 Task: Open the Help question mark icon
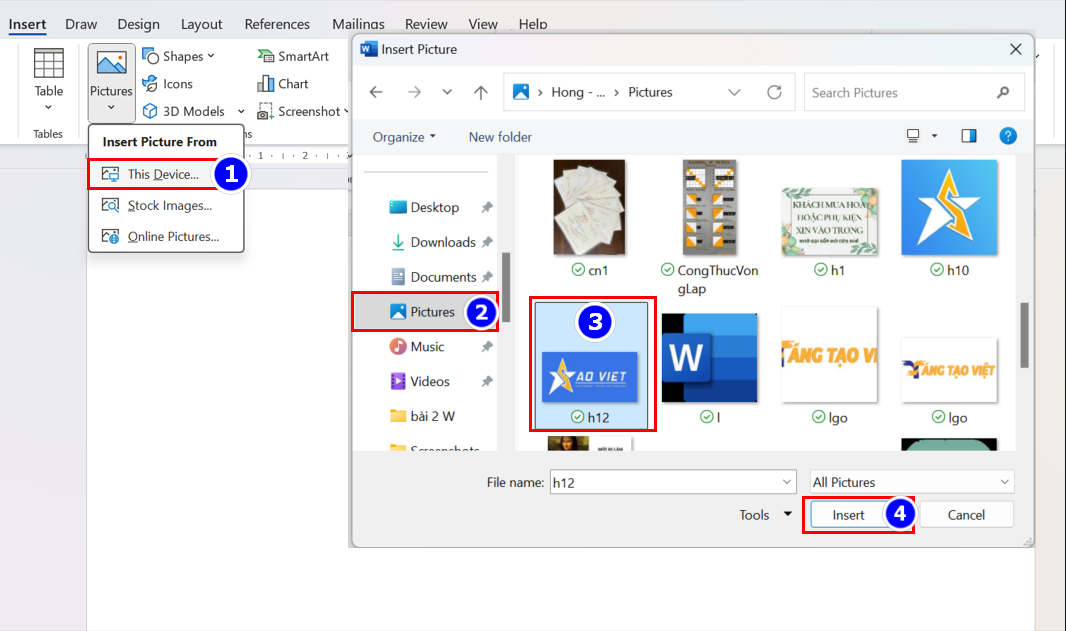[x=1008, y=136]
